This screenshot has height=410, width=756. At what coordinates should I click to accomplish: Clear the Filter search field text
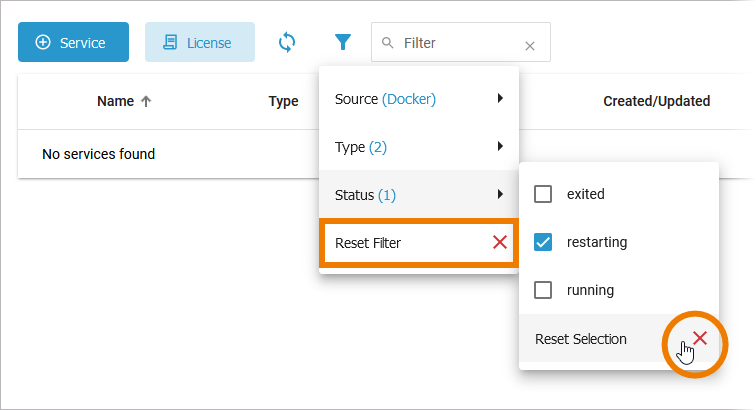[530, 45]
